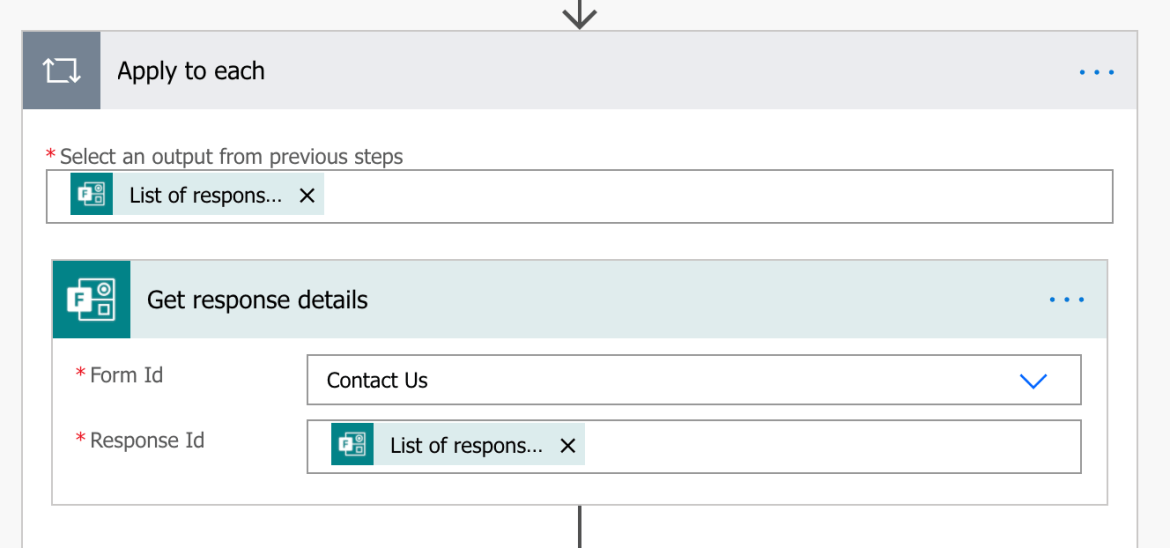Select List of responses token in Response Id
This screenshot has height=548, width=1170.
[466, 446]
